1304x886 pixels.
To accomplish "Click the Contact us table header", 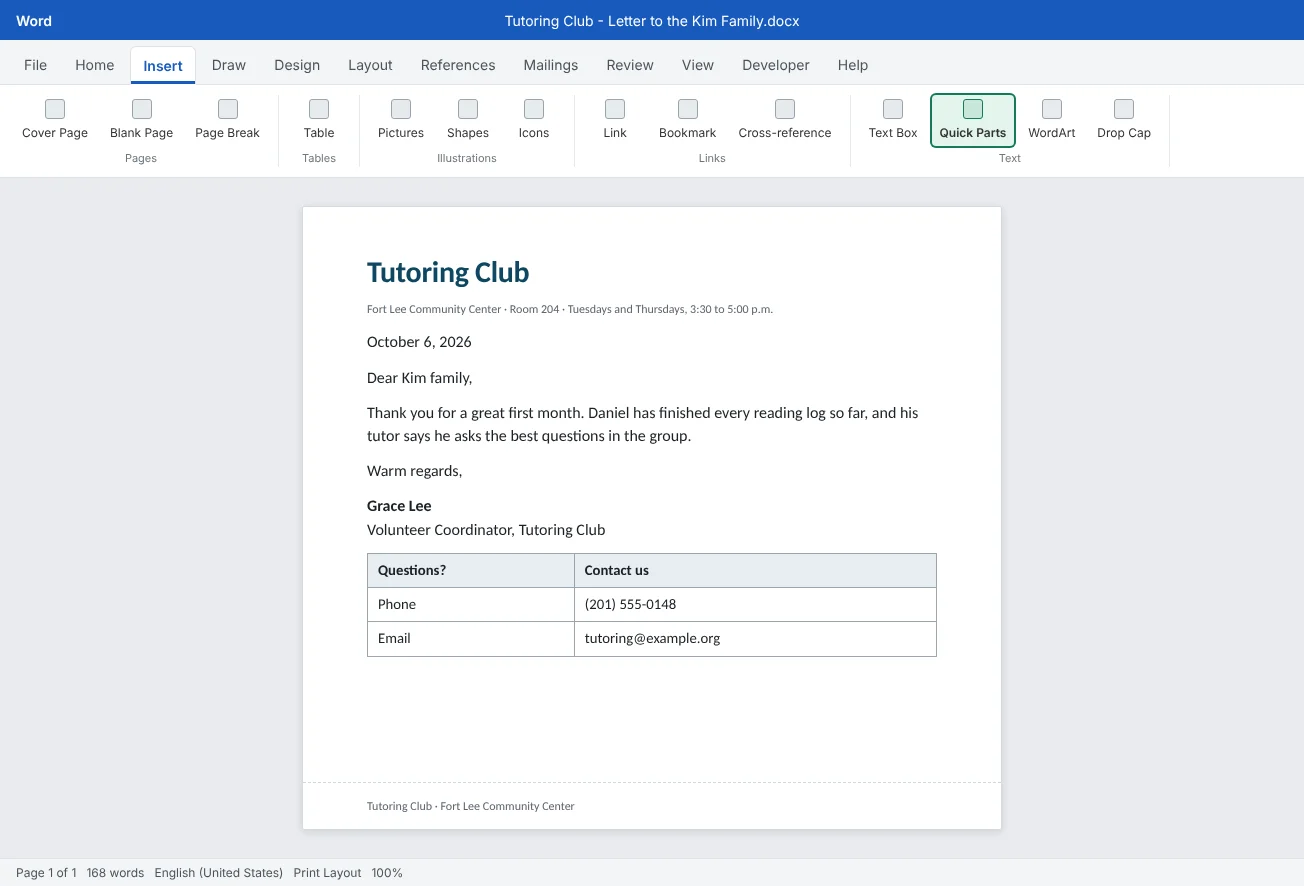I will coord(755,570).
